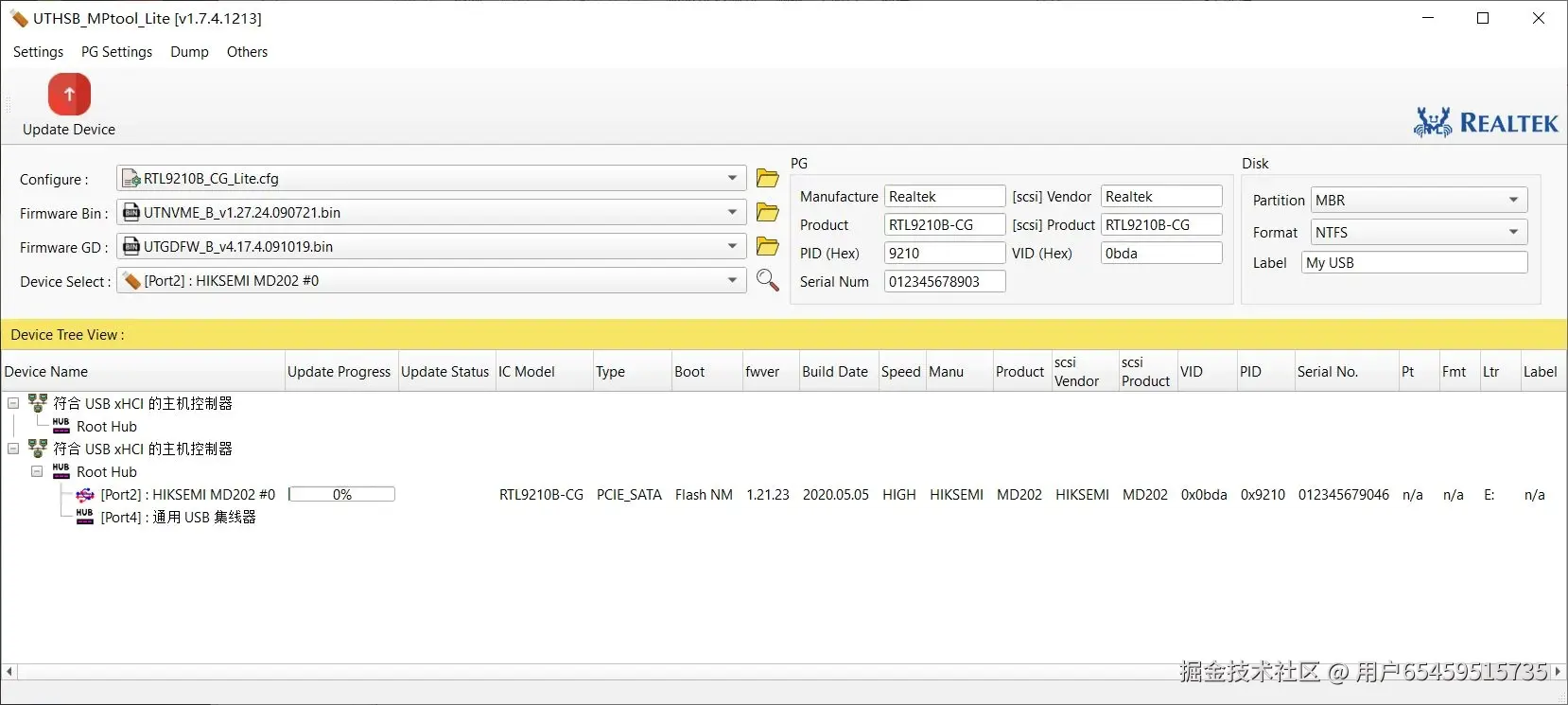Collapse the second xHCI host controller node
Screen dimensions: 1568x705
(13, 449)
